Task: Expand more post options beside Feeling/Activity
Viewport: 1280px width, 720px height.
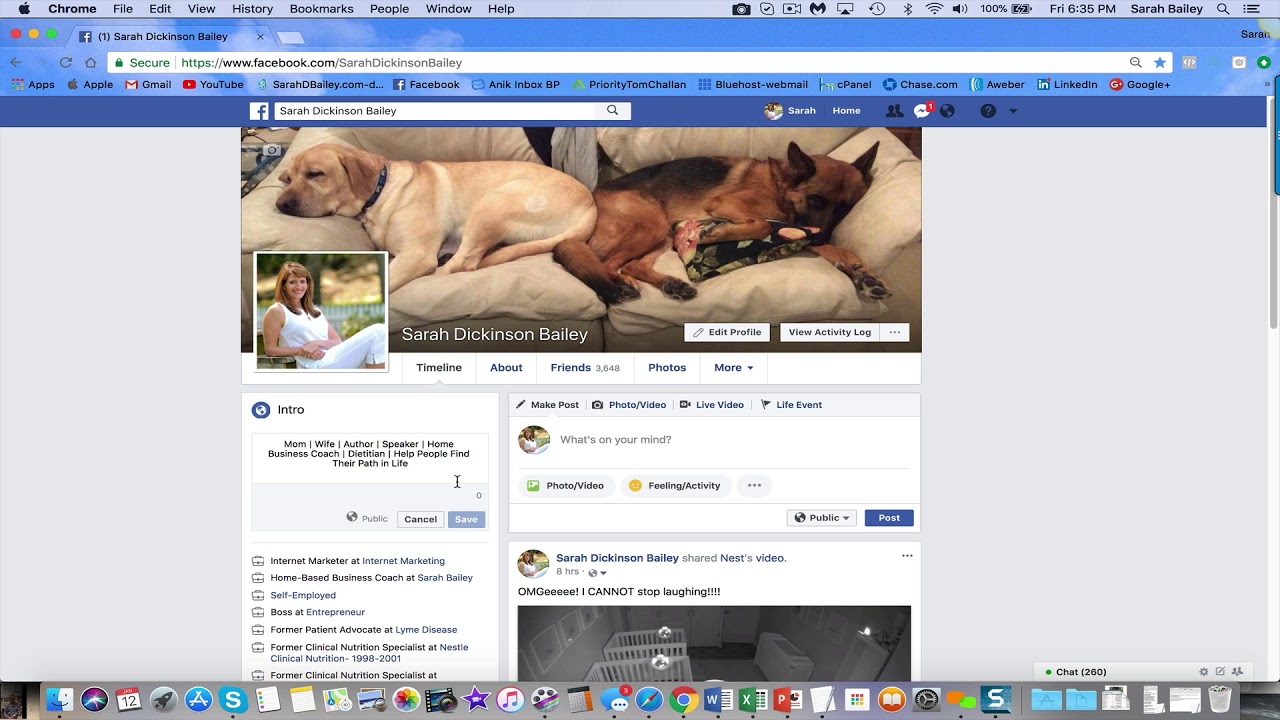Action: click(x=754, y=486)
